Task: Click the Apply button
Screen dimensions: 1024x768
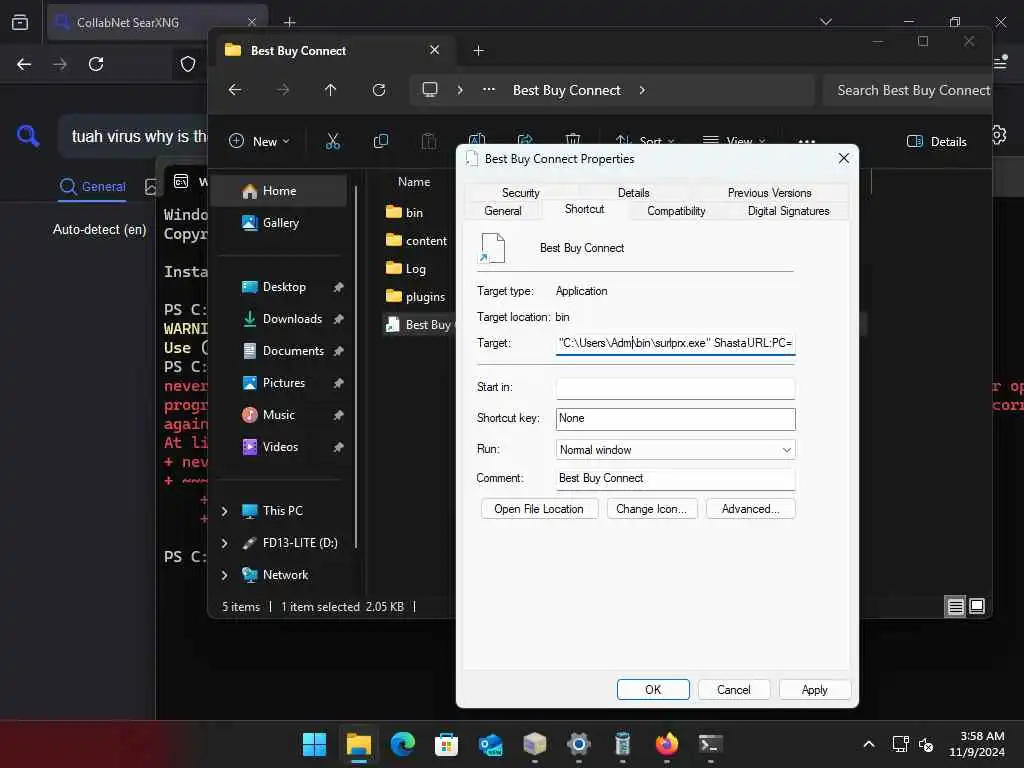Action: tap(814, 690)
